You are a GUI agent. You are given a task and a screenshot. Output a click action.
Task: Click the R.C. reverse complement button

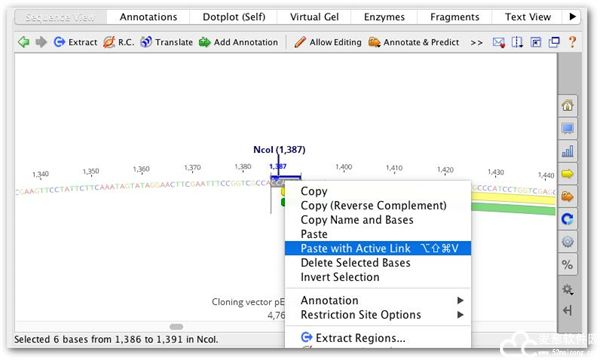[x=119, y=42]
